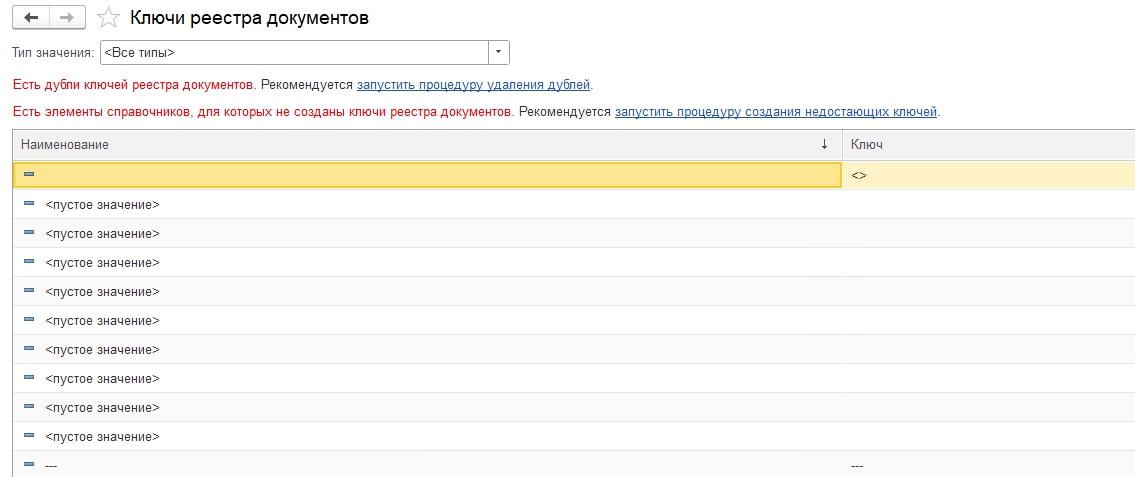Select the fifth <пустое значение> row text
1135x477 pixels.
coord(102,321)
